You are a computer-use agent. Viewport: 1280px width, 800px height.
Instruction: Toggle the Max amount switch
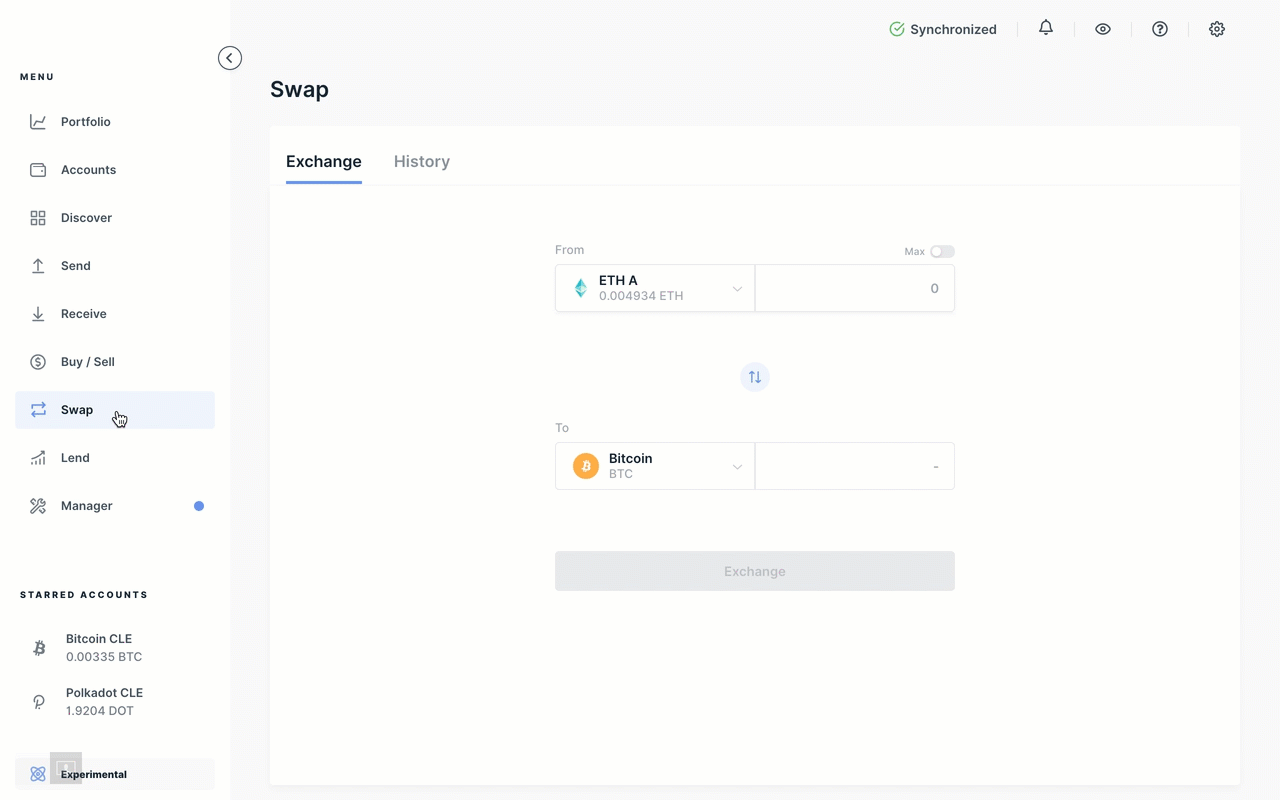942,251
